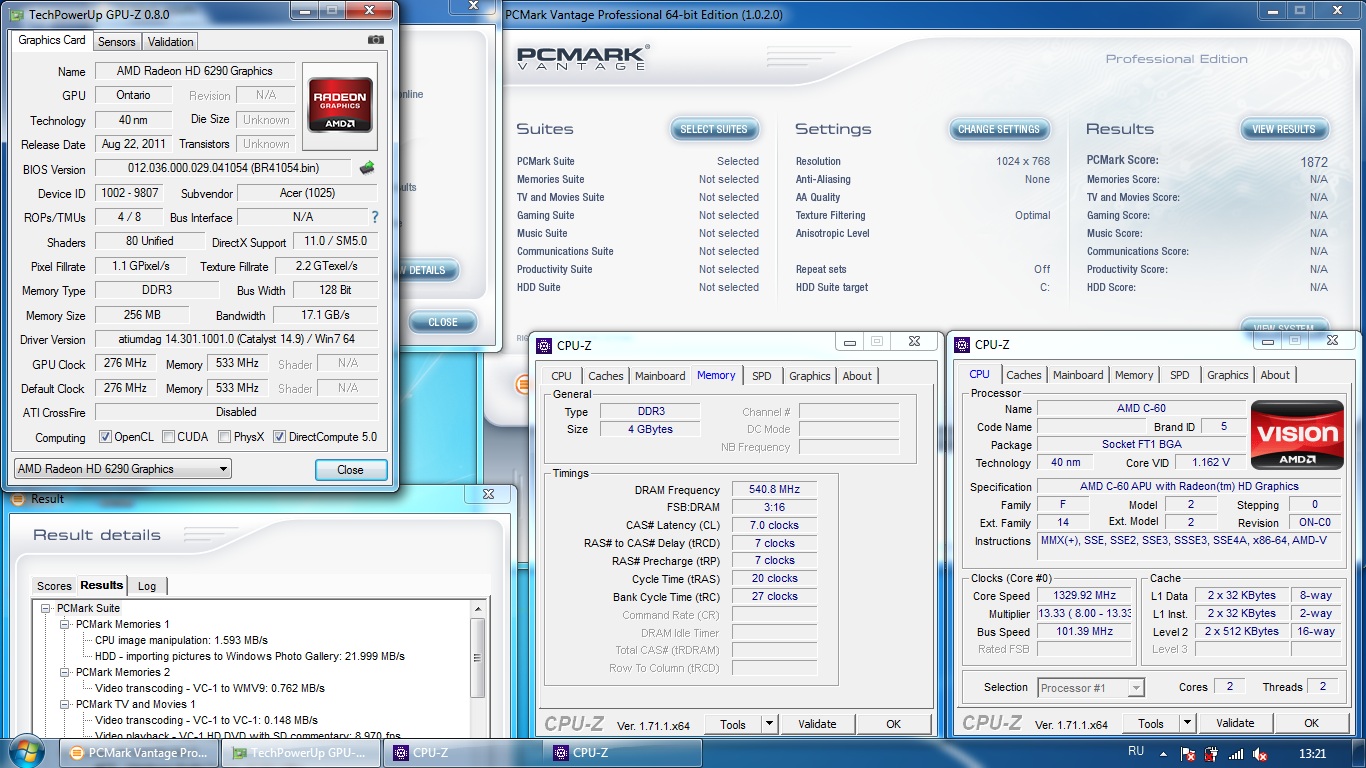The height and width of the screenshot is (768, 1366).
Task: Open the Action Center flag icon
Action: pyautogui.click(x=1187, y=754)
